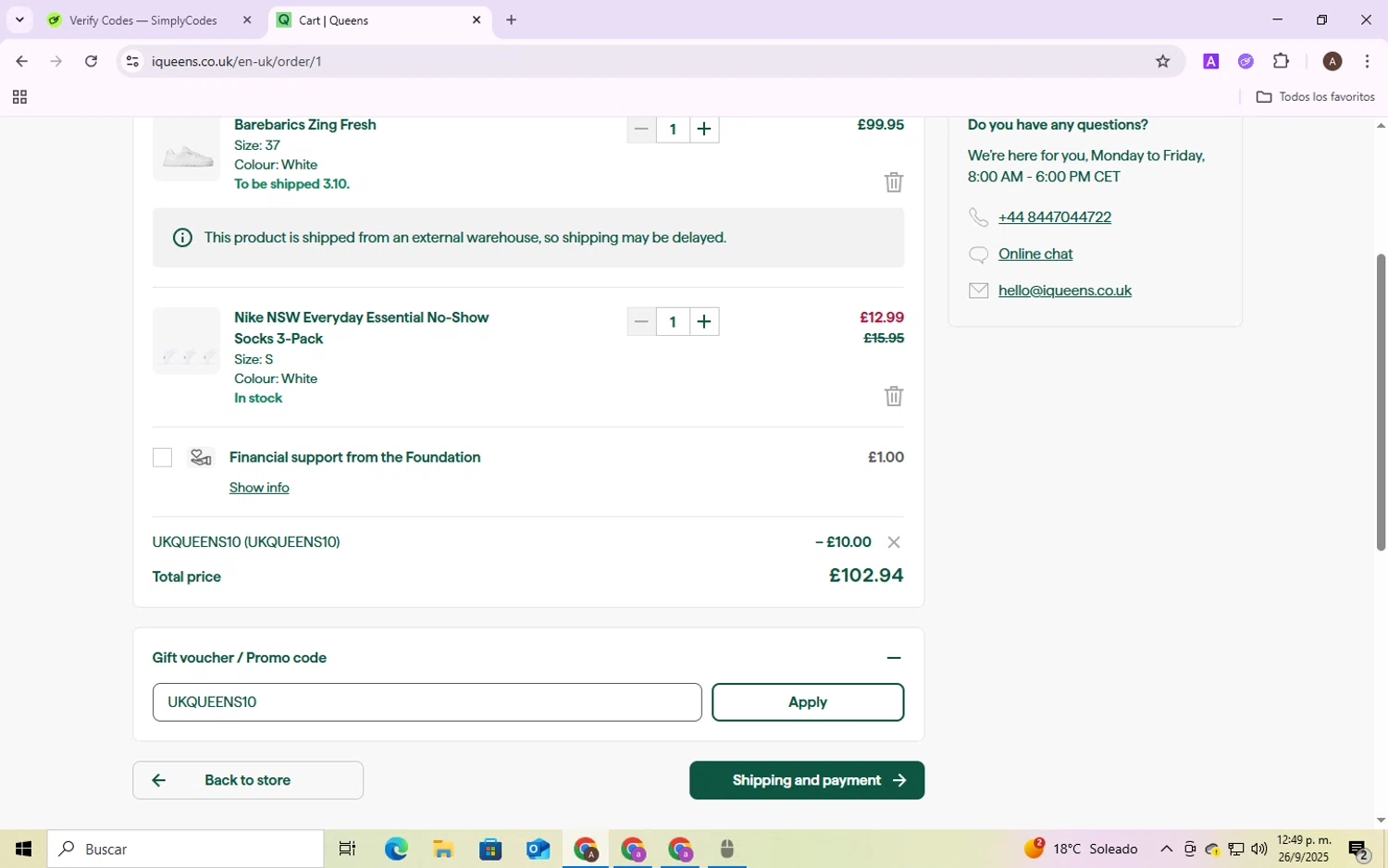Click the Apply promo code button
The height and width of the screenshot is (868, 1388).
coord(808,702)
